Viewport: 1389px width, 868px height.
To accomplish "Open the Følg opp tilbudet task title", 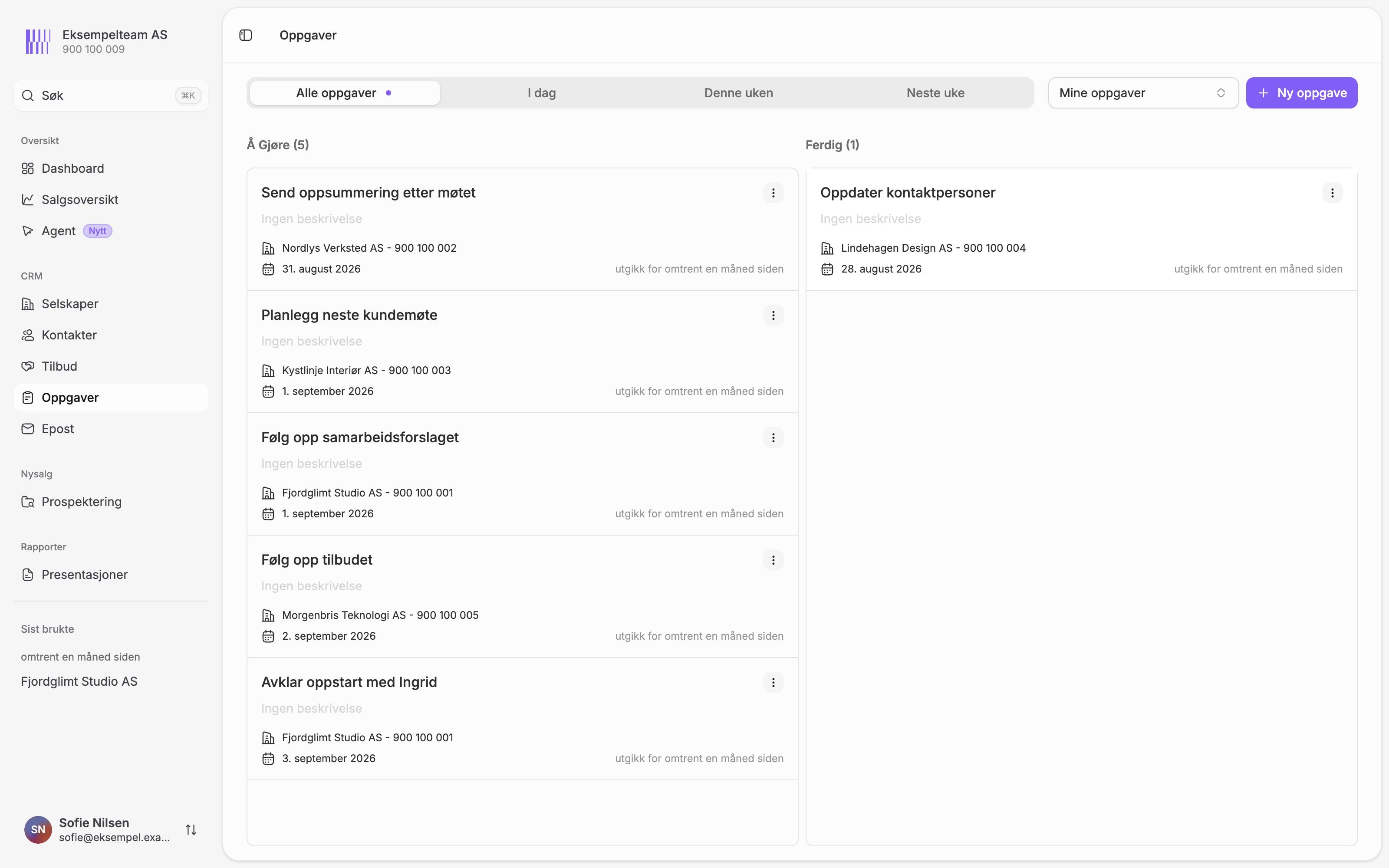I will [x=317, y=560].
